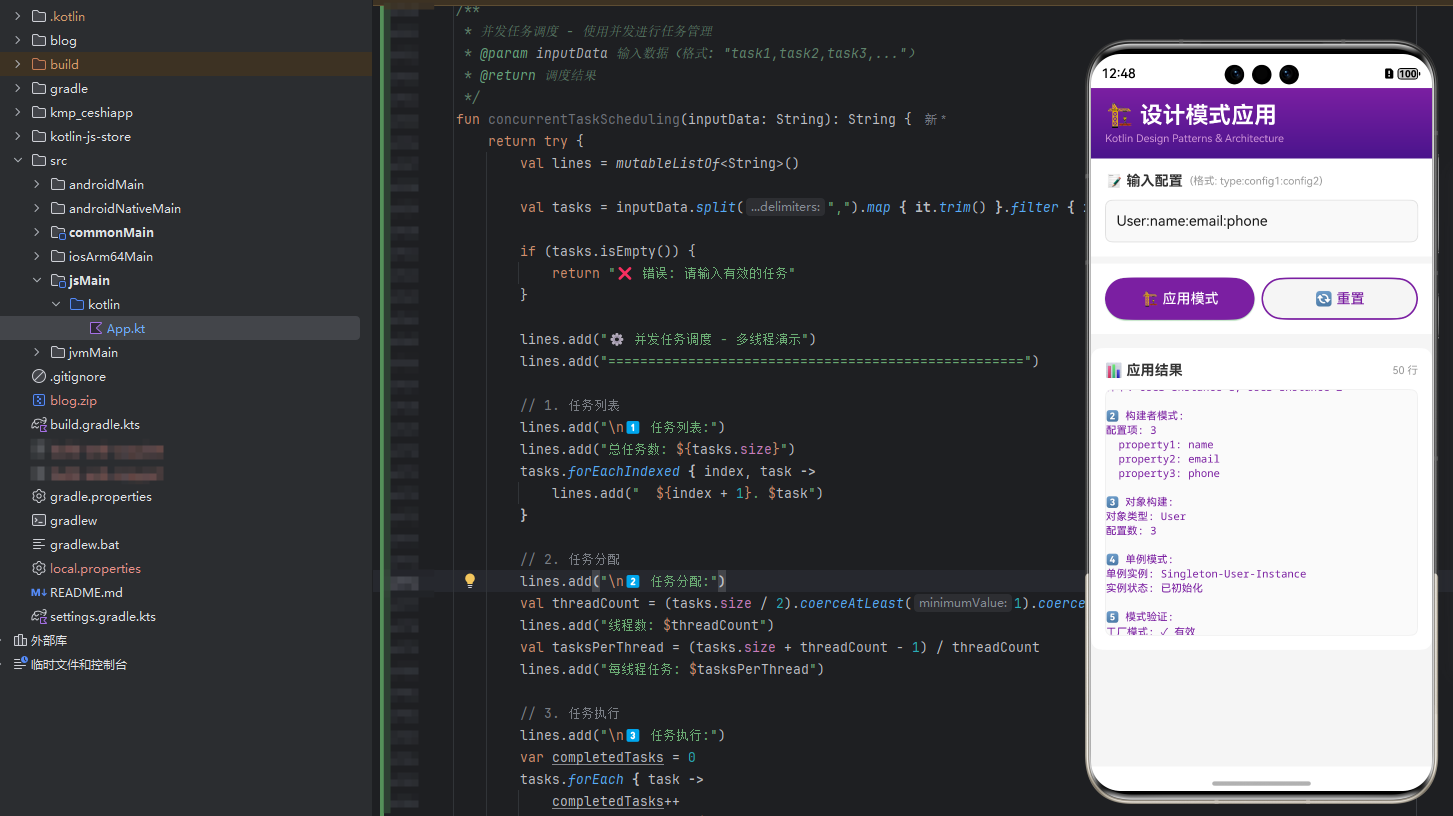The image size is (1453, 816).
Task: Expand the gradle folder chevron
Action: (x=18, y=88)
